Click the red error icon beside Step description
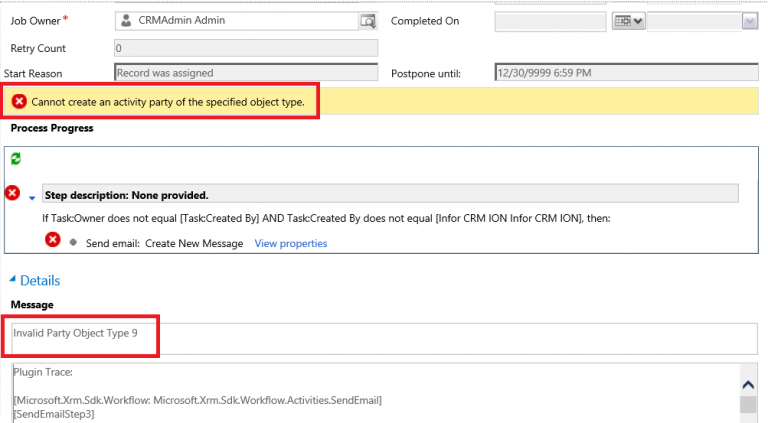The image size is (768, 423). click(12, 193)
